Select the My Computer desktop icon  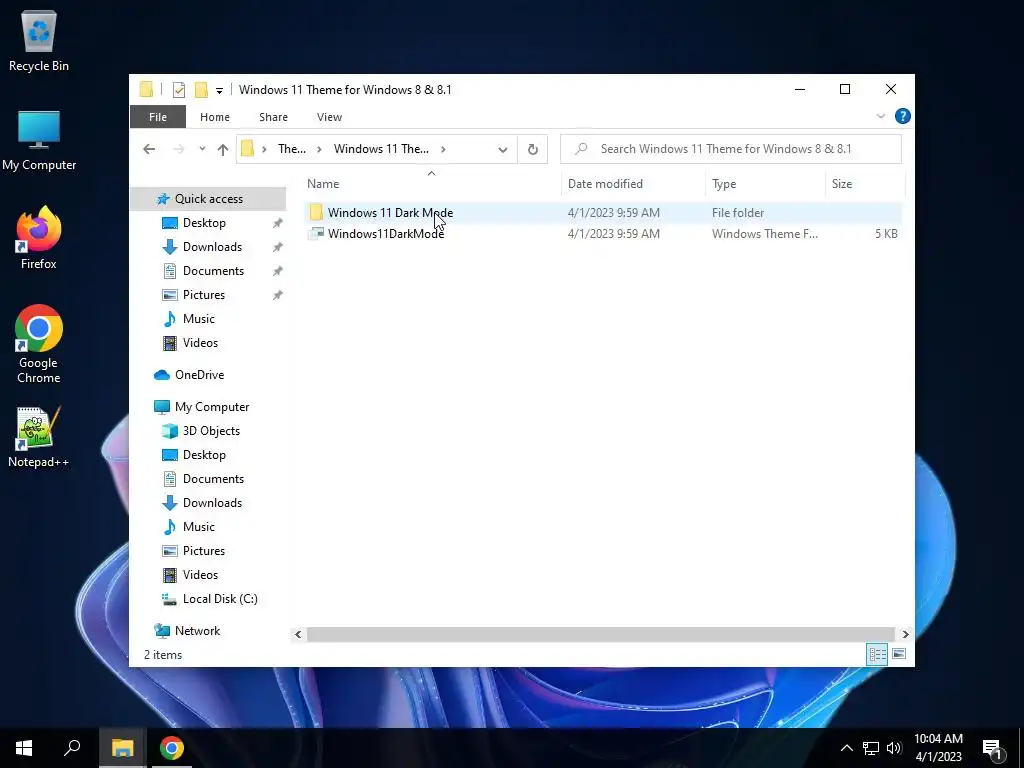[39, 140]
